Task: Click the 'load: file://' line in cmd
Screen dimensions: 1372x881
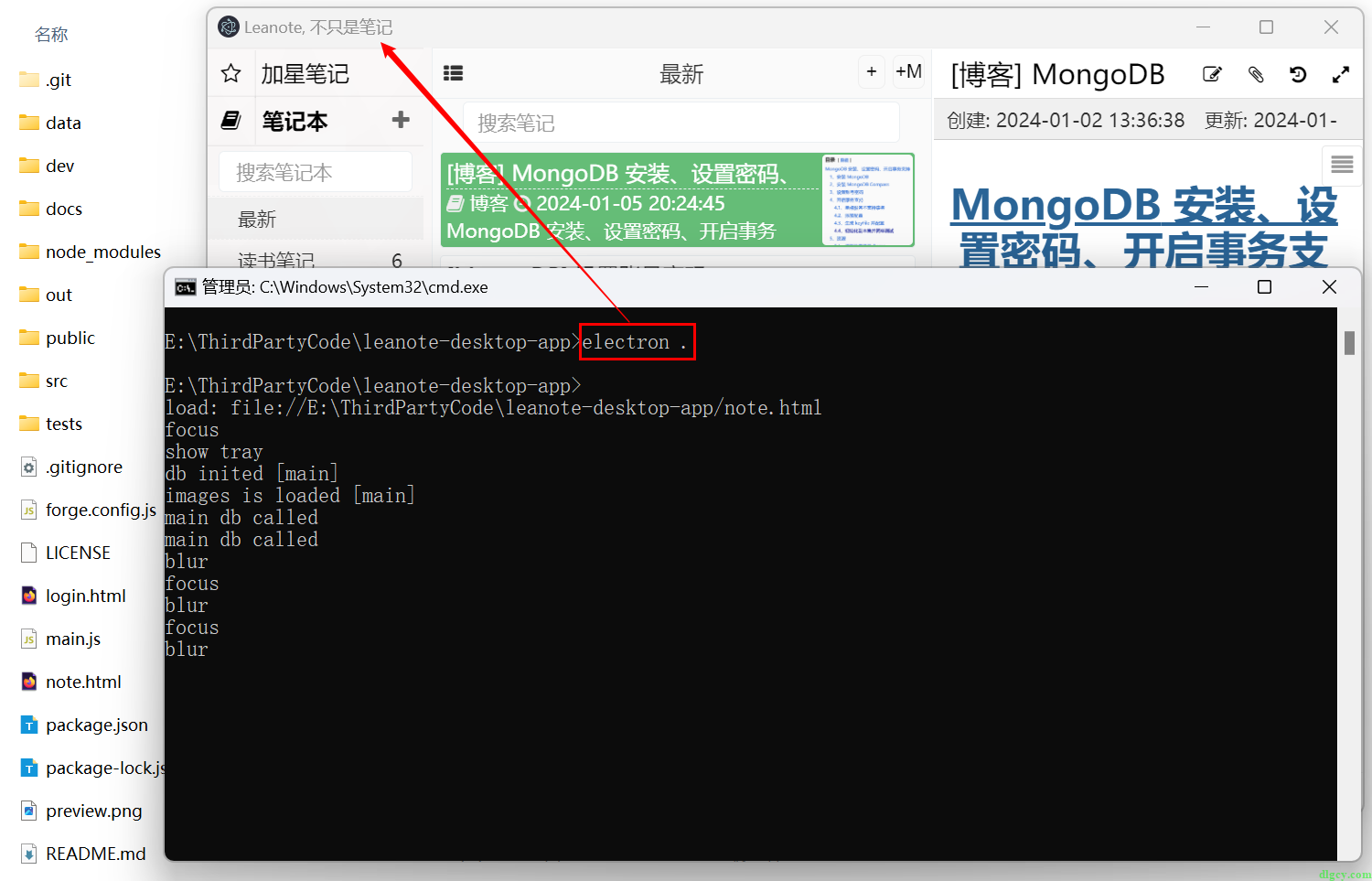Action: 493,408
